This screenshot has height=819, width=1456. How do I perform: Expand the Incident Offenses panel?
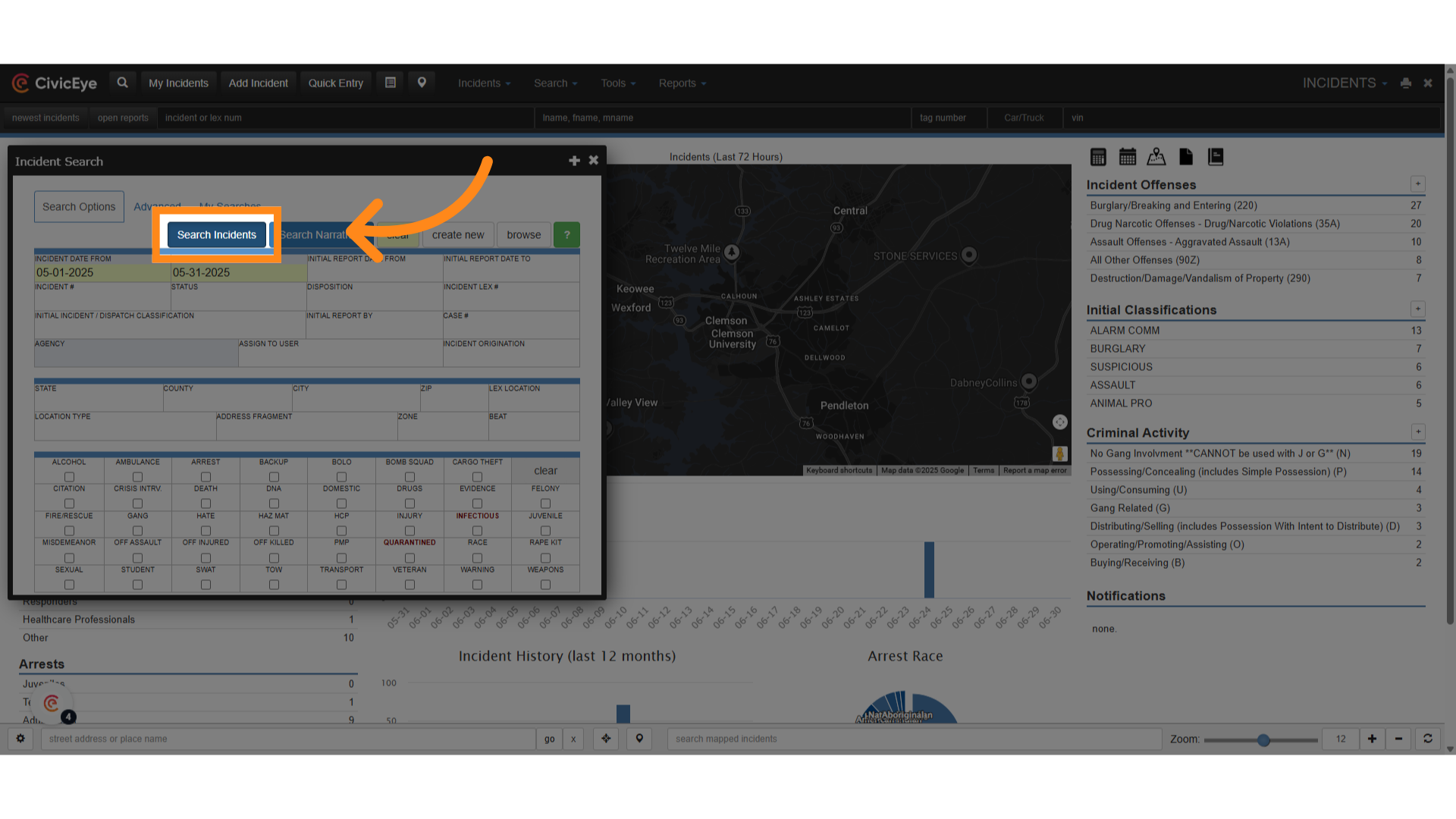[x=1417, y=184]
